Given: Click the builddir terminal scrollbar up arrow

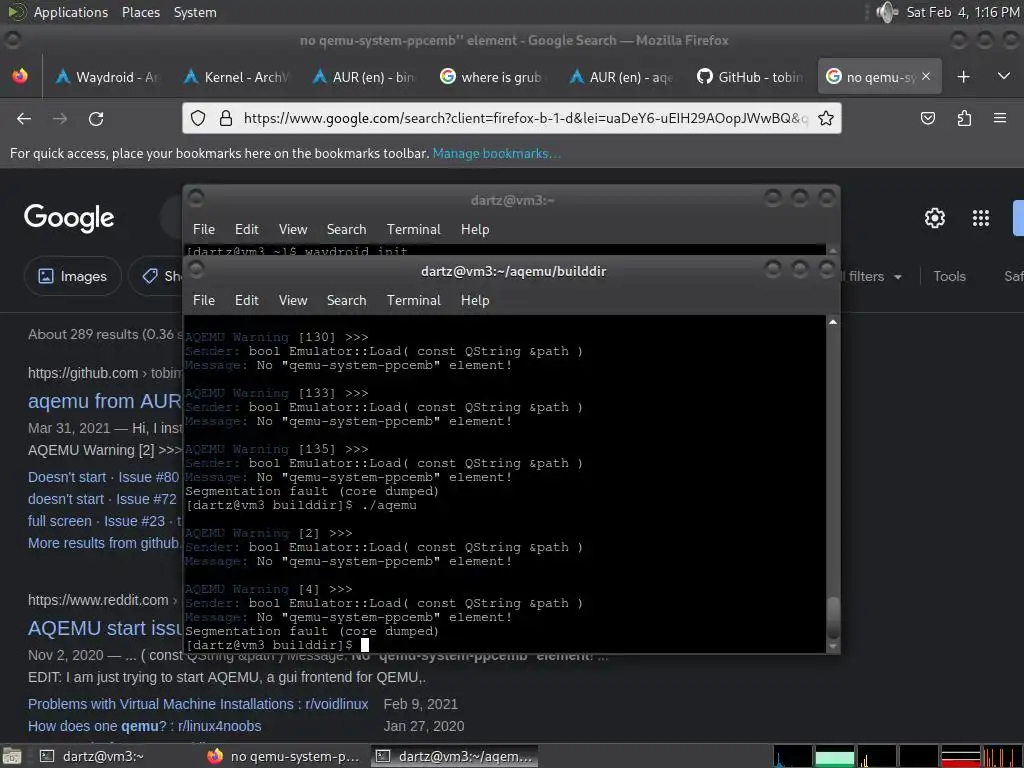Looking at the screenshot, I should [x=833, y=322].
